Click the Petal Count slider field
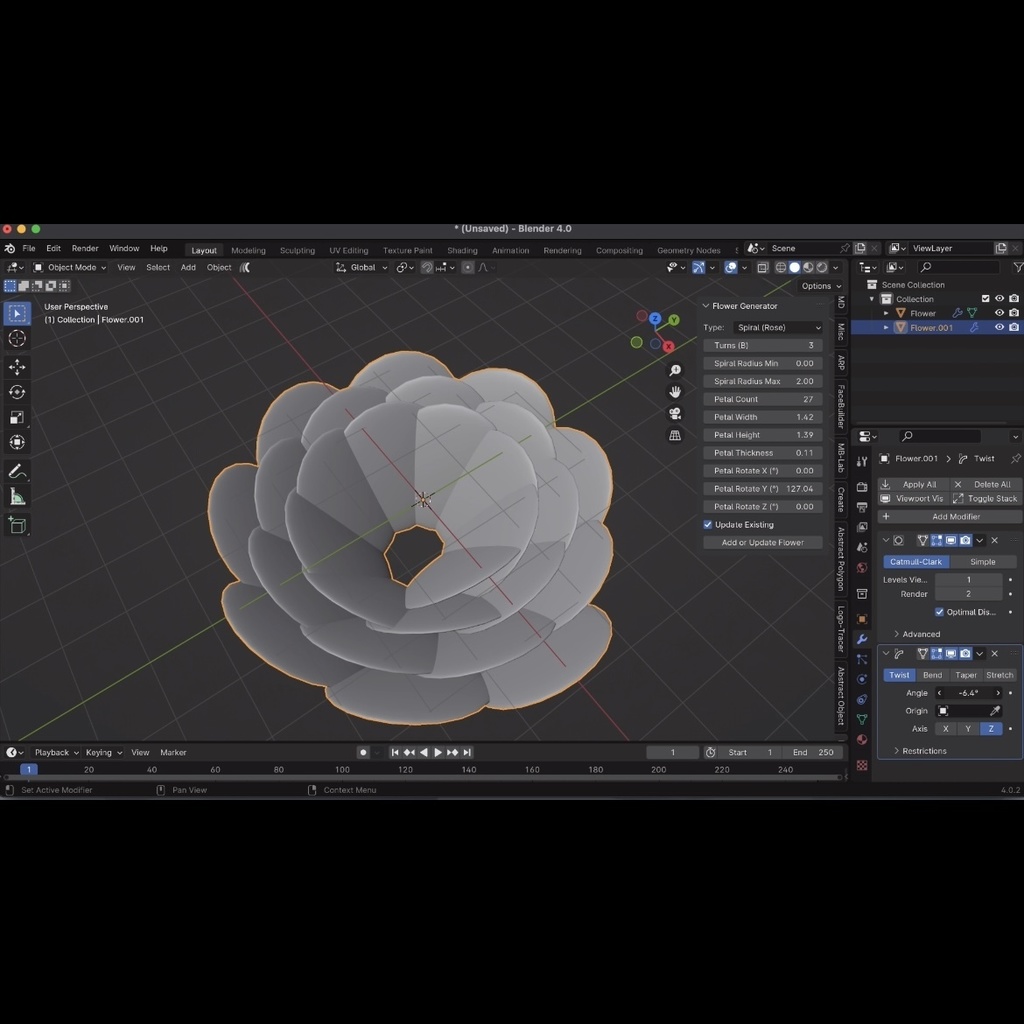The image size is (1024, 1024). tap(763, 398)
